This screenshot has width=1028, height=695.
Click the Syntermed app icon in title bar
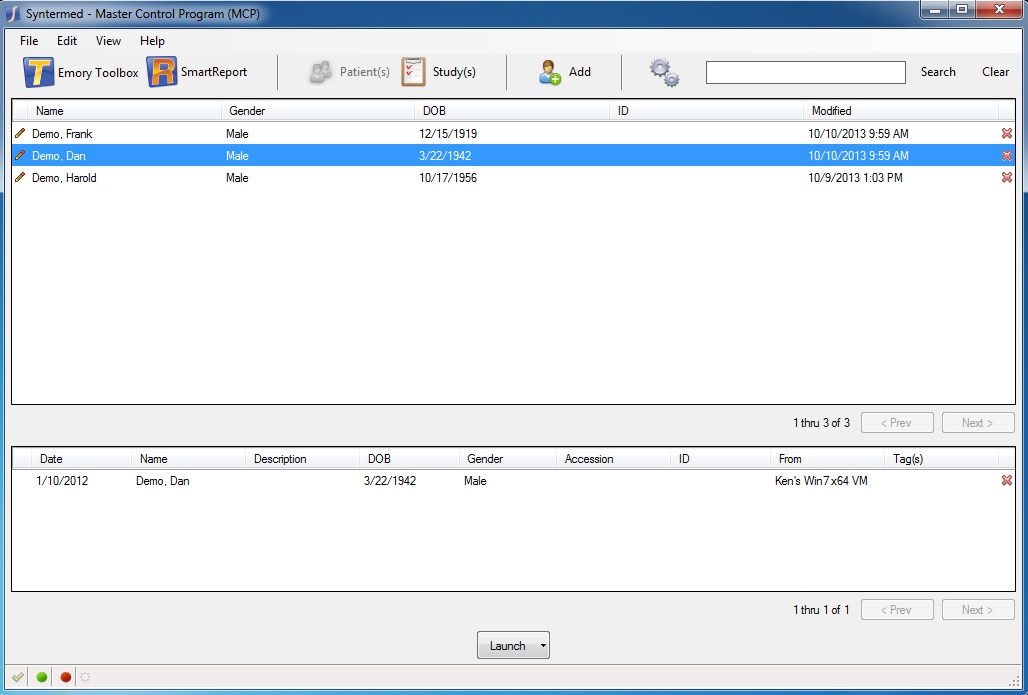click(12, 13)
